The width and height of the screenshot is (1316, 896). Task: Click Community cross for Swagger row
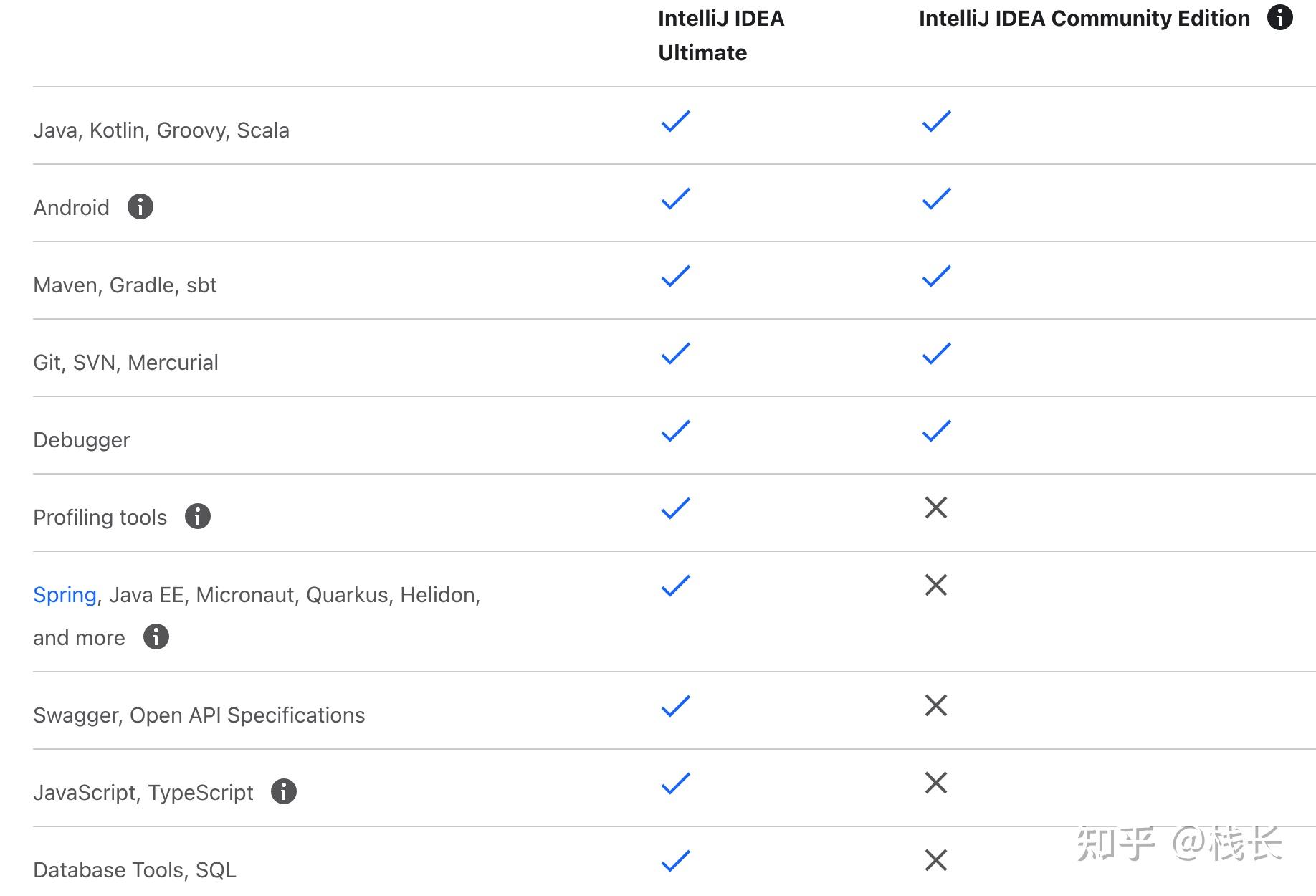(x=936, y=705)
